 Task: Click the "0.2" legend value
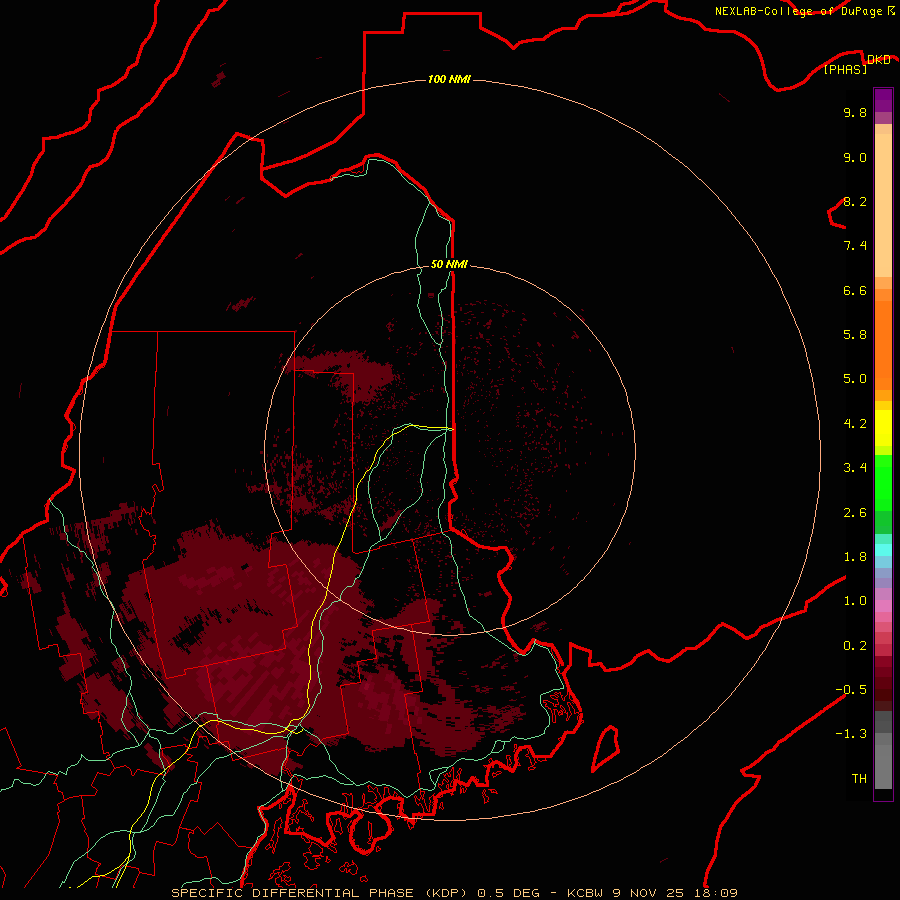(x=855, y=646)
